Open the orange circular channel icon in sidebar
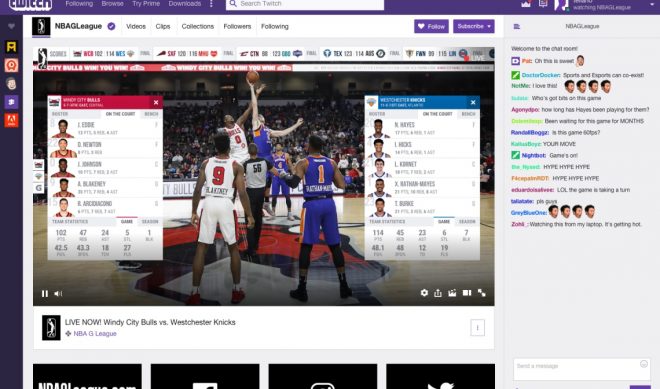Viewport: 660px width, 389px height. [11, 65]
